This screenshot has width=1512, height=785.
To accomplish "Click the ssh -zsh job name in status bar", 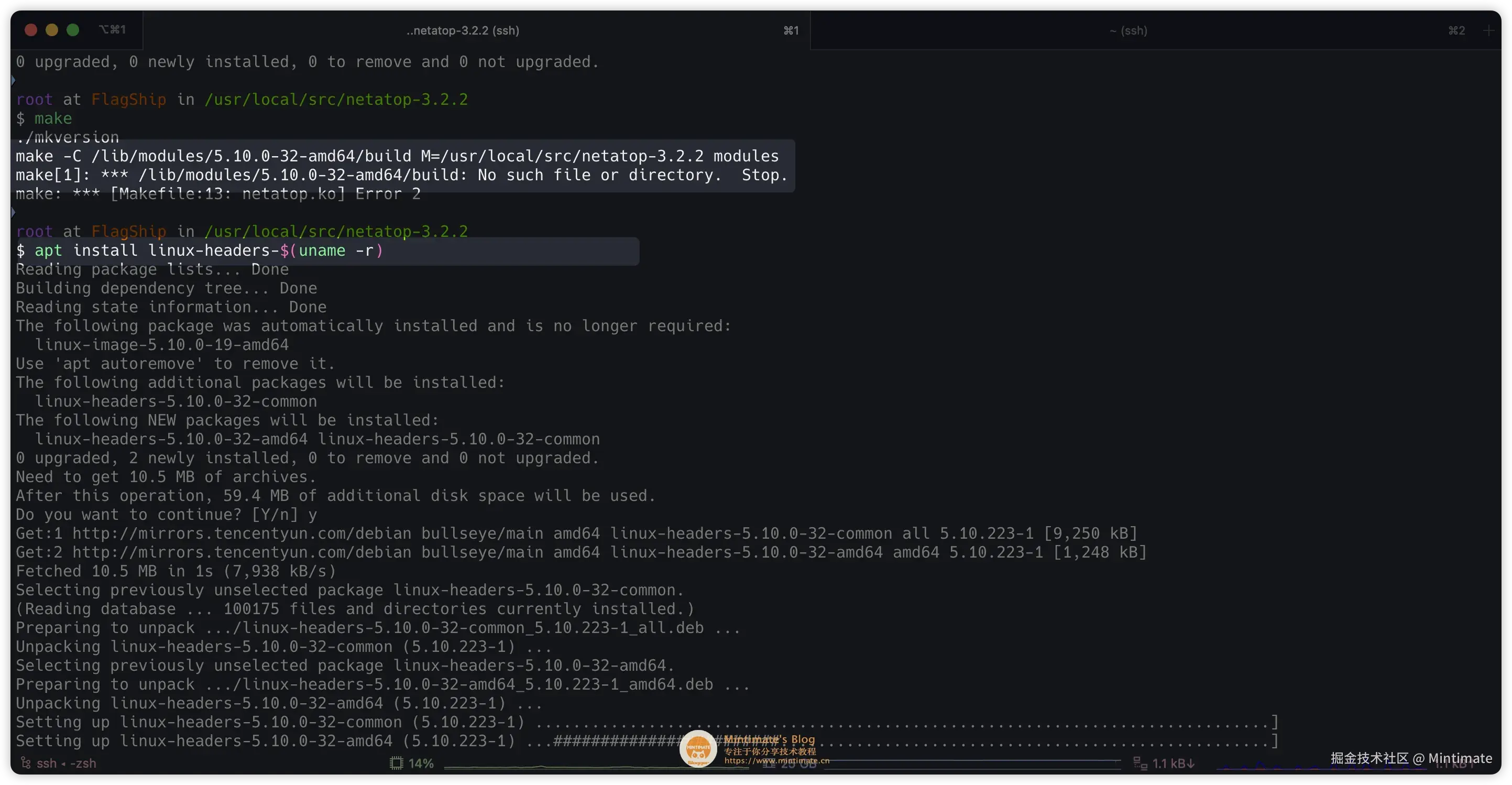I will click(67, 764).
